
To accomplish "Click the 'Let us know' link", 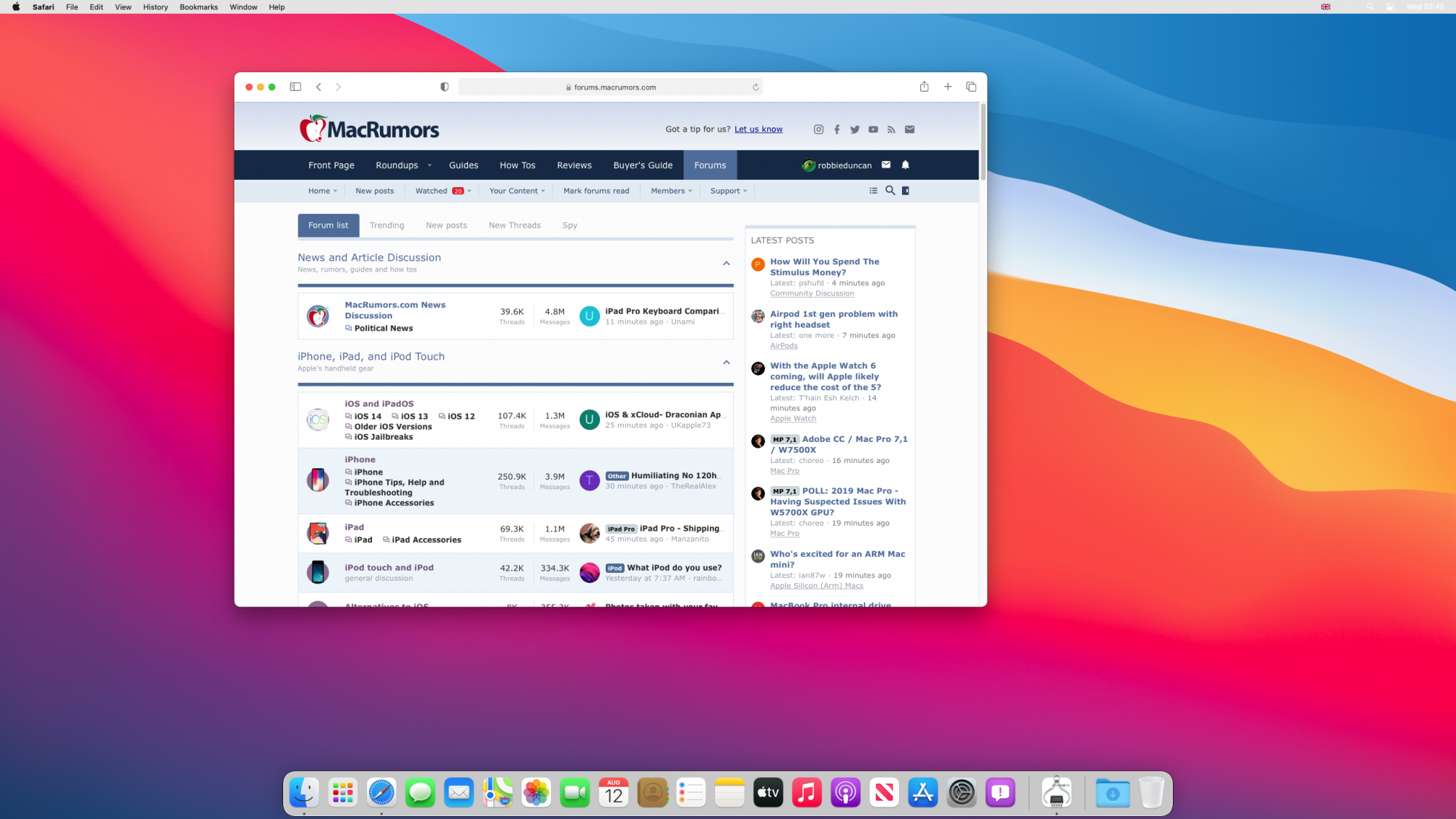I will click(758, 130).
